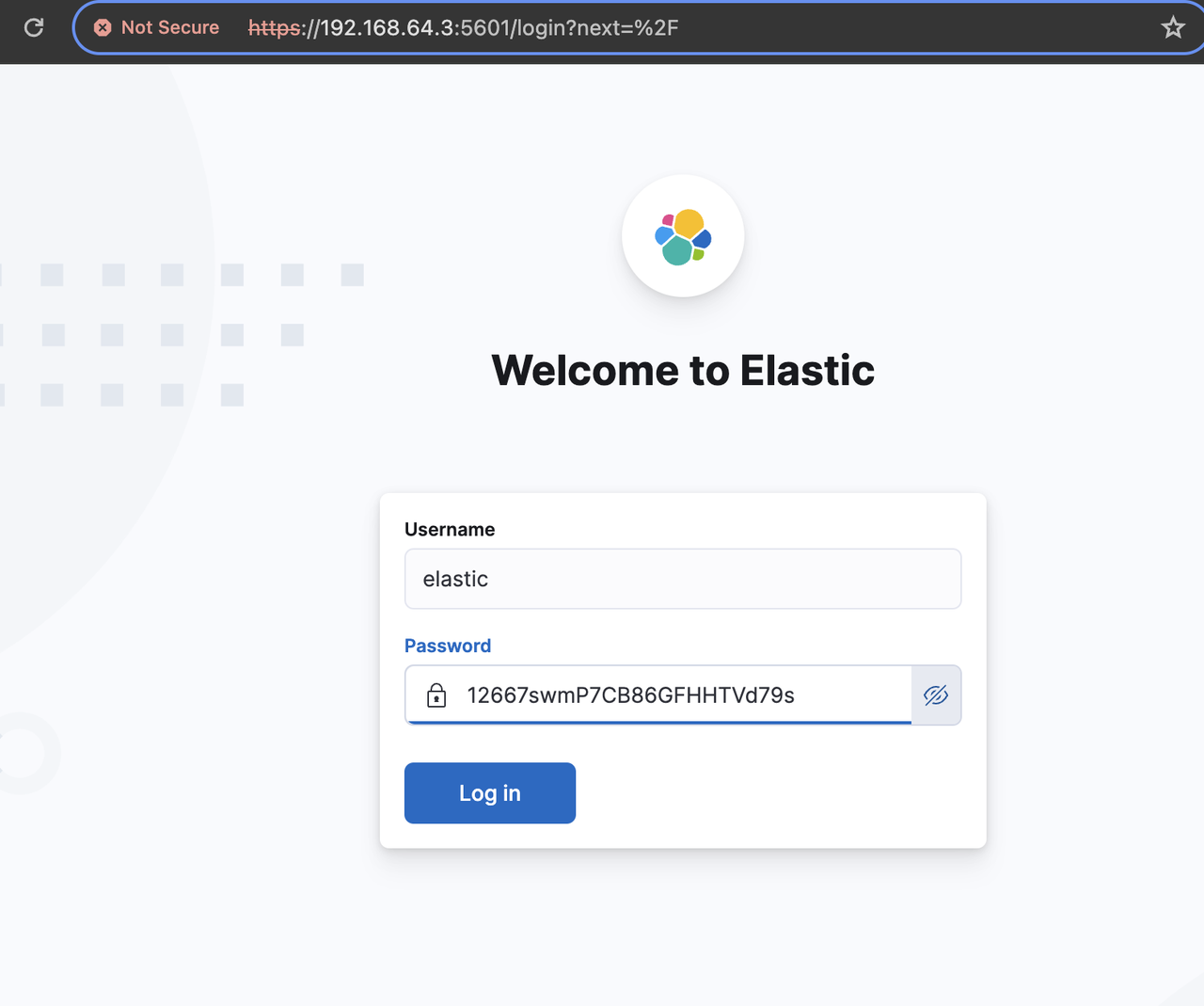The image size is (1204, 1006).
Task: Focus the Username input field
Action: [x=683, y=579]
